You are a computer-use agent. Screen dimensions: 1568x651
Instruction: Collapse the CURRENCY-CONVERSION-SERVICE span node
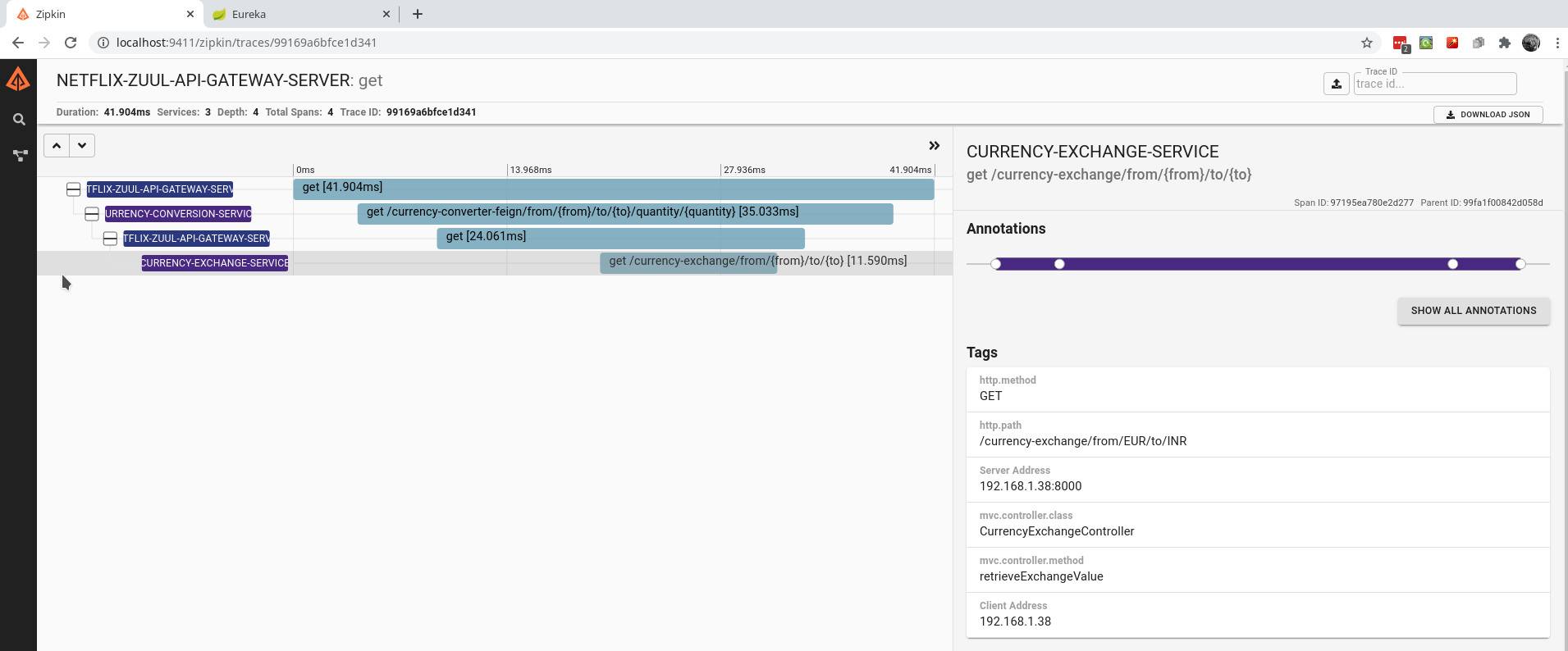pyautogui.click(x=92, y=214)
